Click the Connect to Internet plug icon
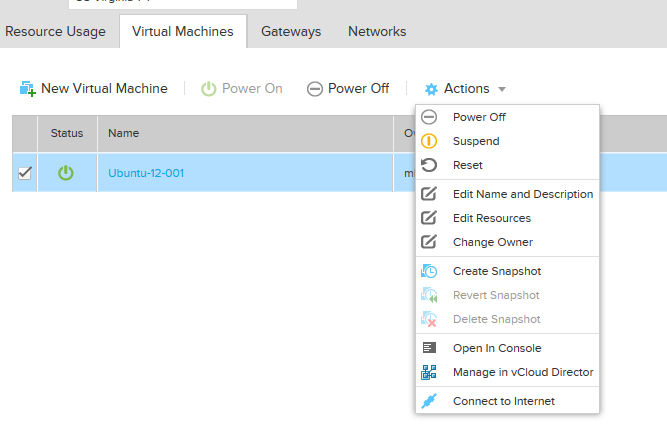Screen dimensions: 667x429 click(x=429, y=401)
